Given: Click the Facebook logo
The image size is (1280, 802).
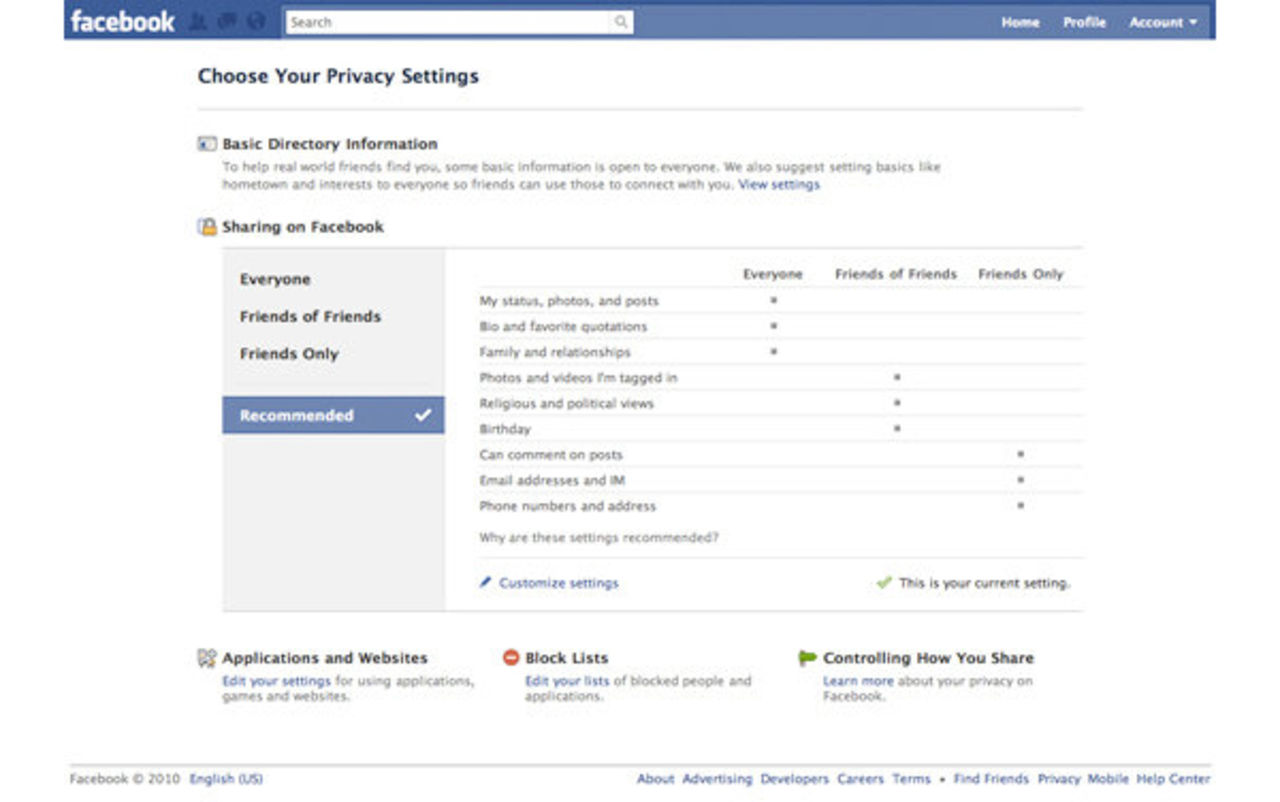Looking at the screenshot, I should [x=124, y=21].
